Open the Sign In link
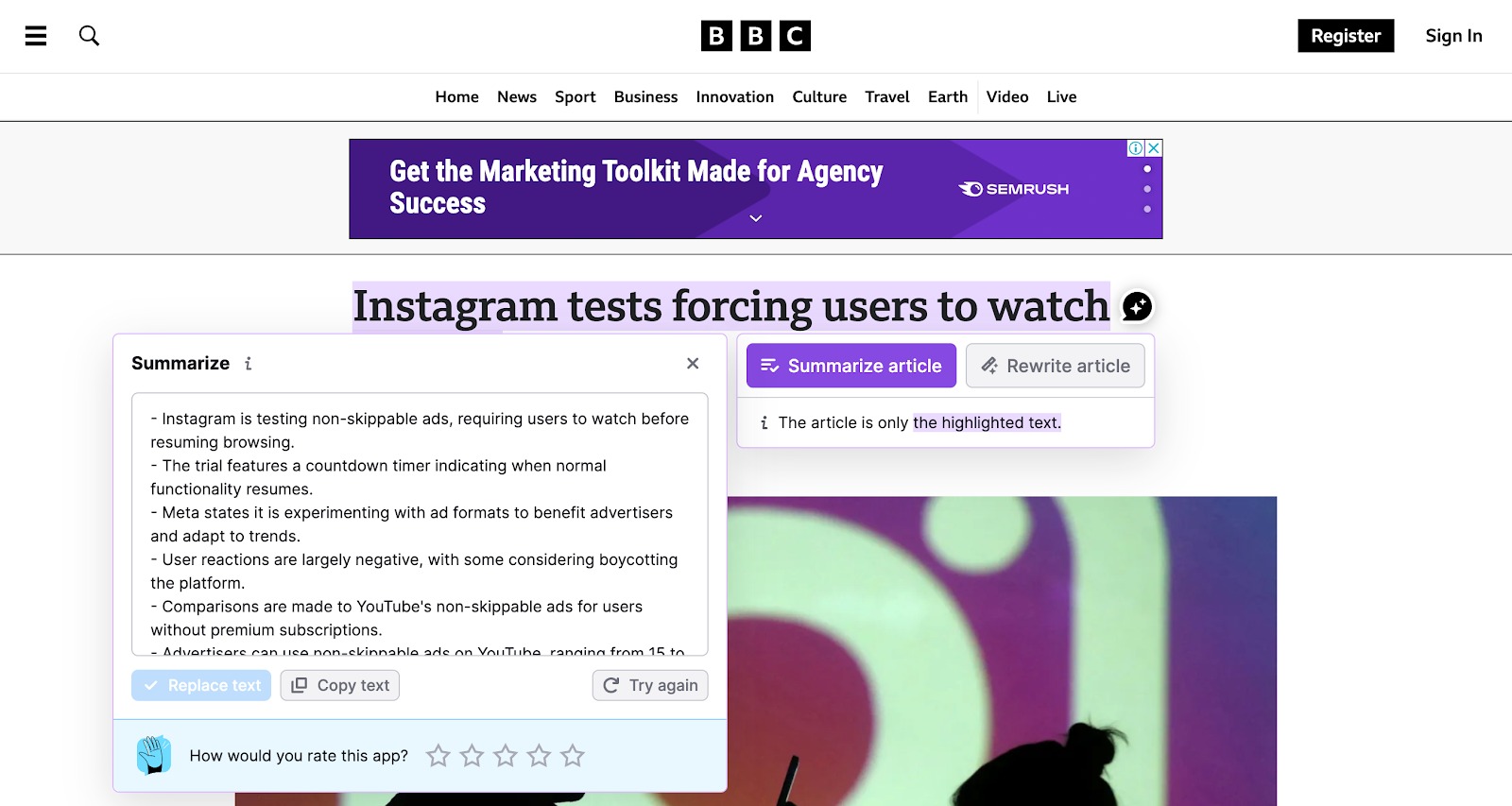The height and width of the screenshot is (806, 1512). click(1452, 36)
